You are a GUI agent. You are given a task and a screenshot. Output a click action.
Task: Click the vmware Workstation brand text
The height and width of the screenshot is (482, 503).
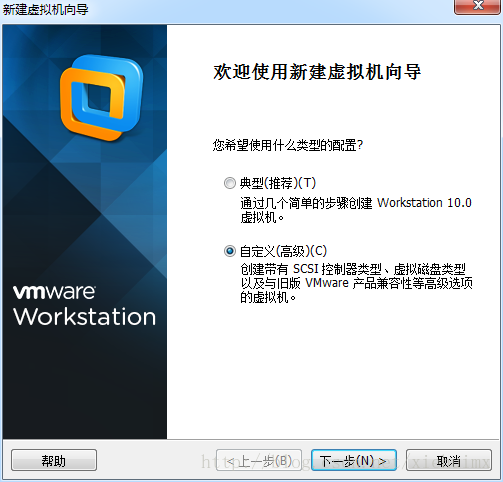tap(85, 305)
